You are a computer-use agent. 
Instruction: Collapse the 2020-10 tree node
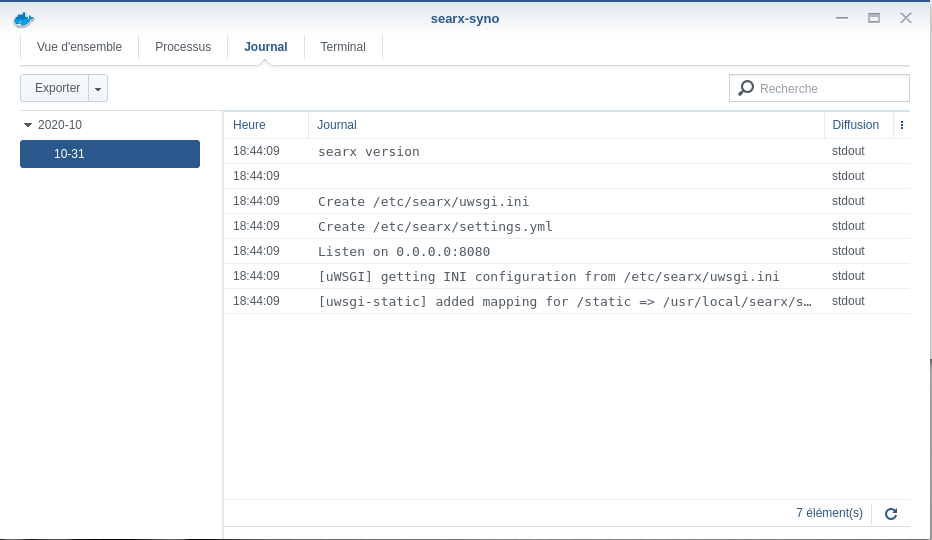pyautogui.click(x=28, y=125)
